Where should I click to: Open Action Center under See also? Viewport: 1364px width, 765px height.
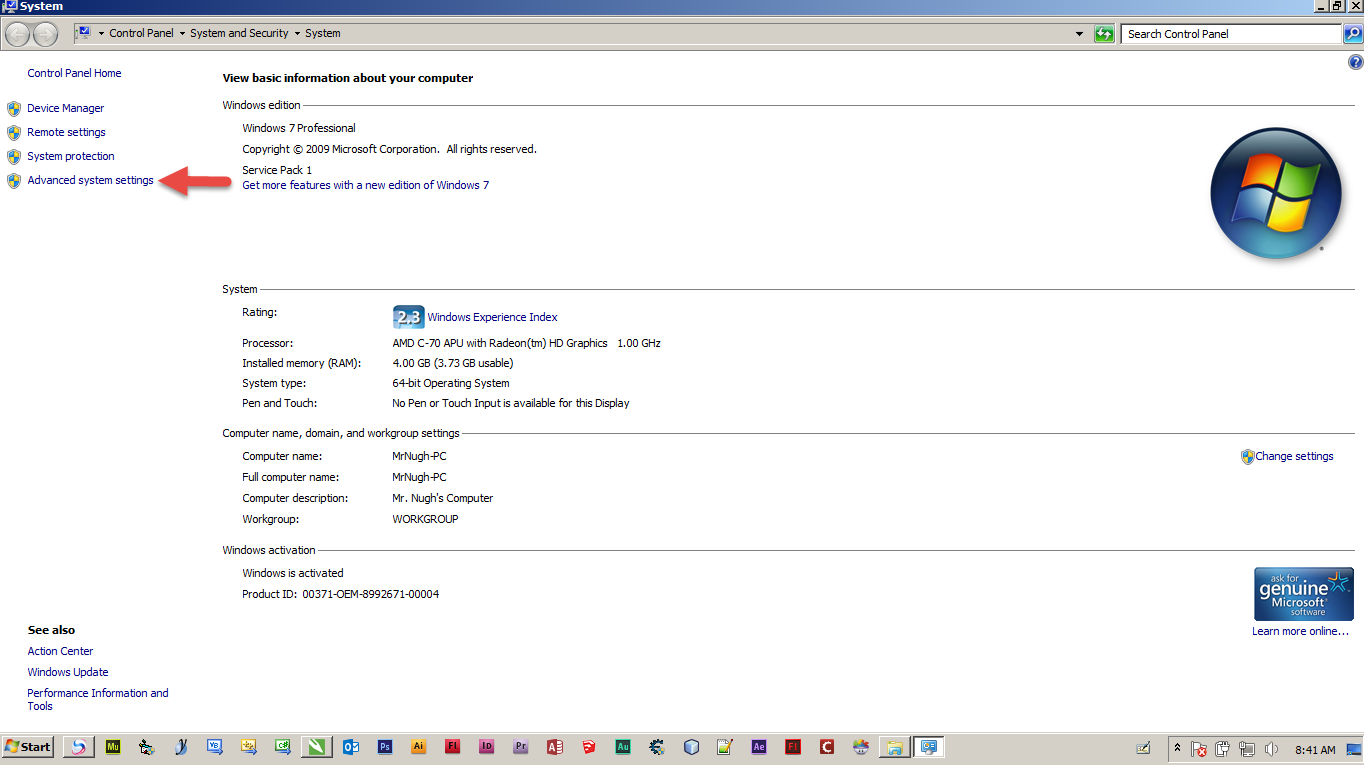coord(60,651)
